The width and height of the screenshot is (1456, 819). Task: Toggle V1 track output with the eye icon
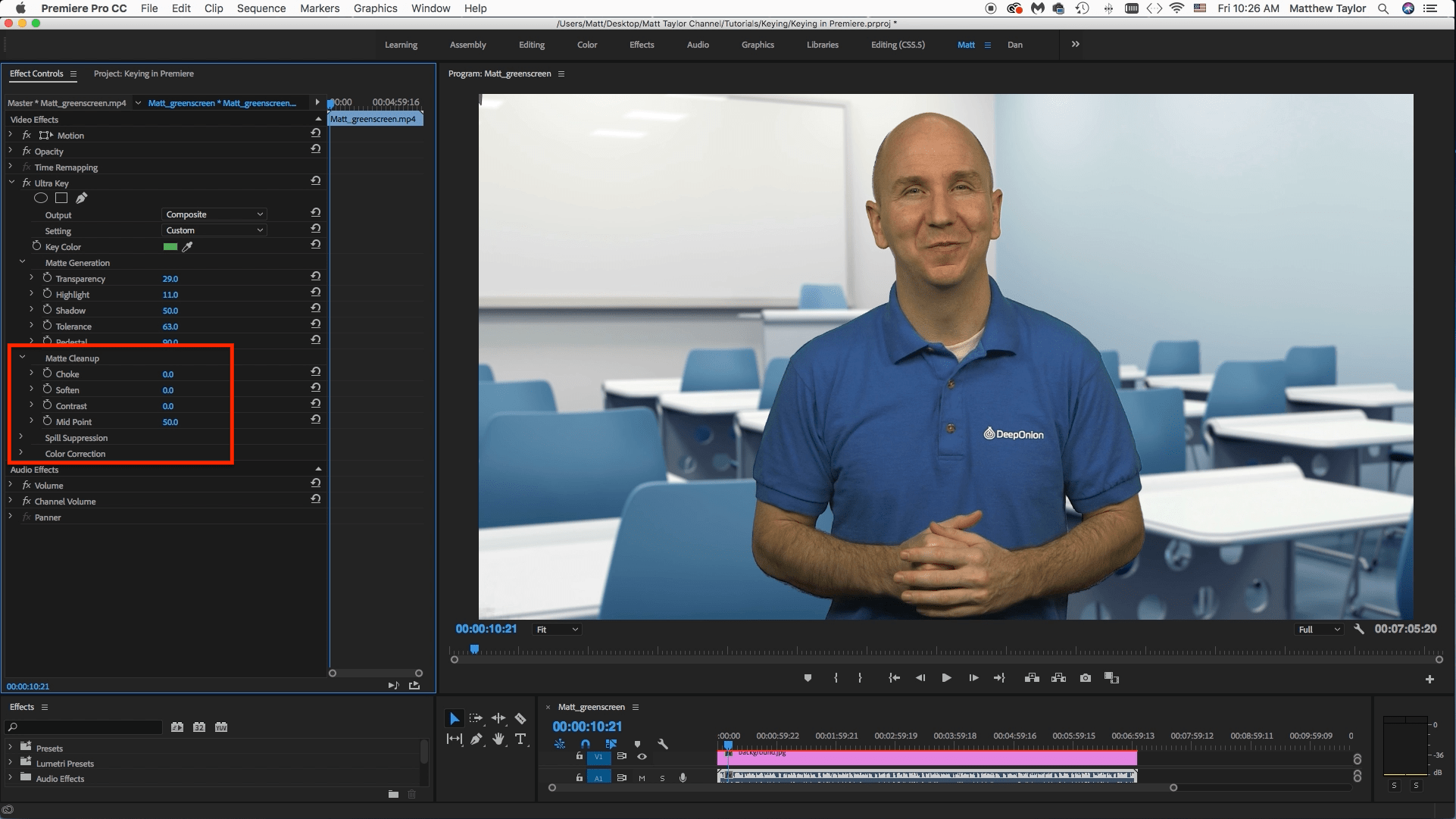point(642,757)
